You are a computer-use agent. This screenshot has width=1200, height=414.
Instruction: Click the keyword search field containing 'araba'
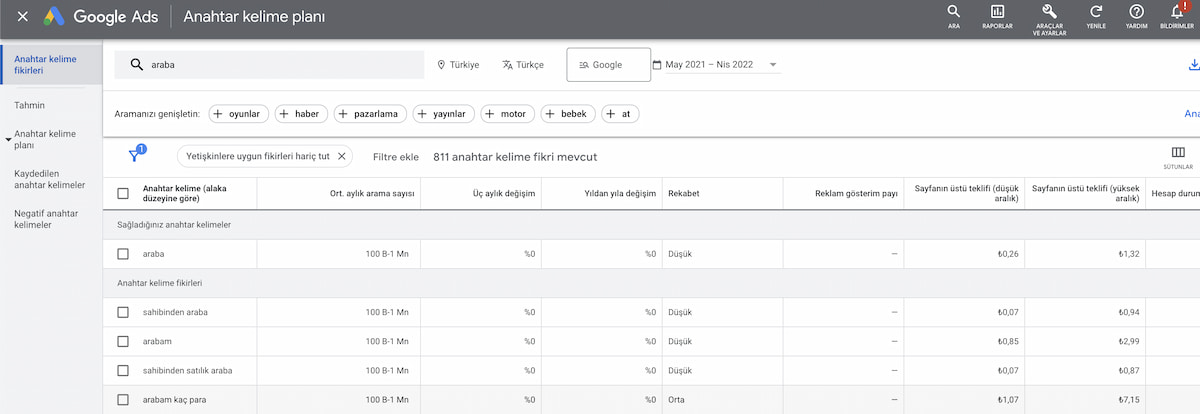coord(270,65)
